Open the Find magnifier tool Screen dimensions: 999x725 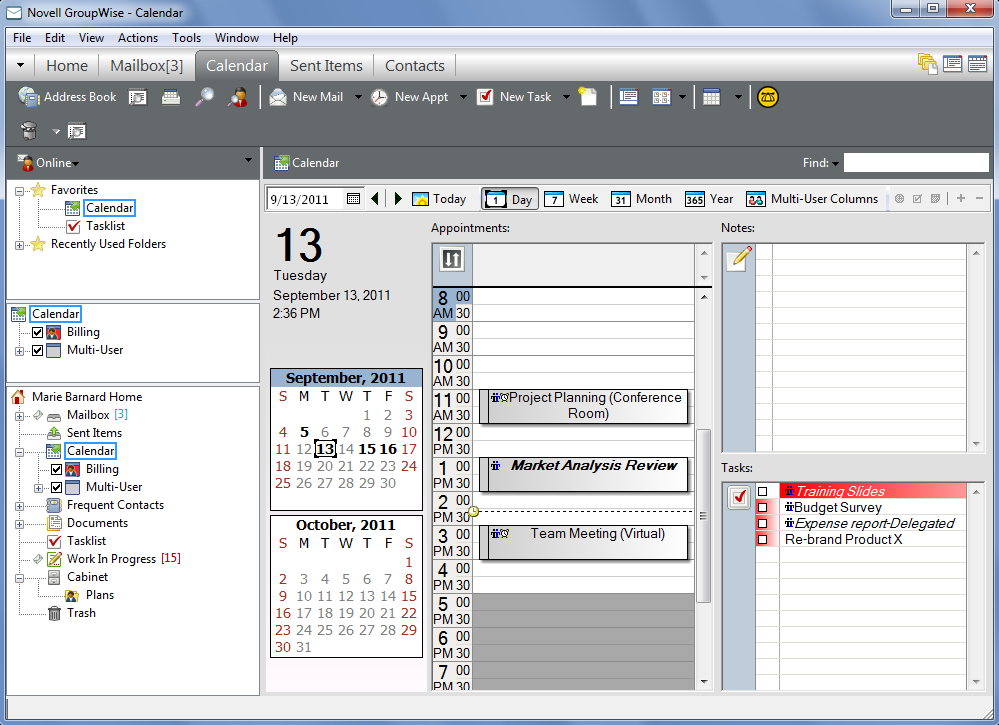204,97
